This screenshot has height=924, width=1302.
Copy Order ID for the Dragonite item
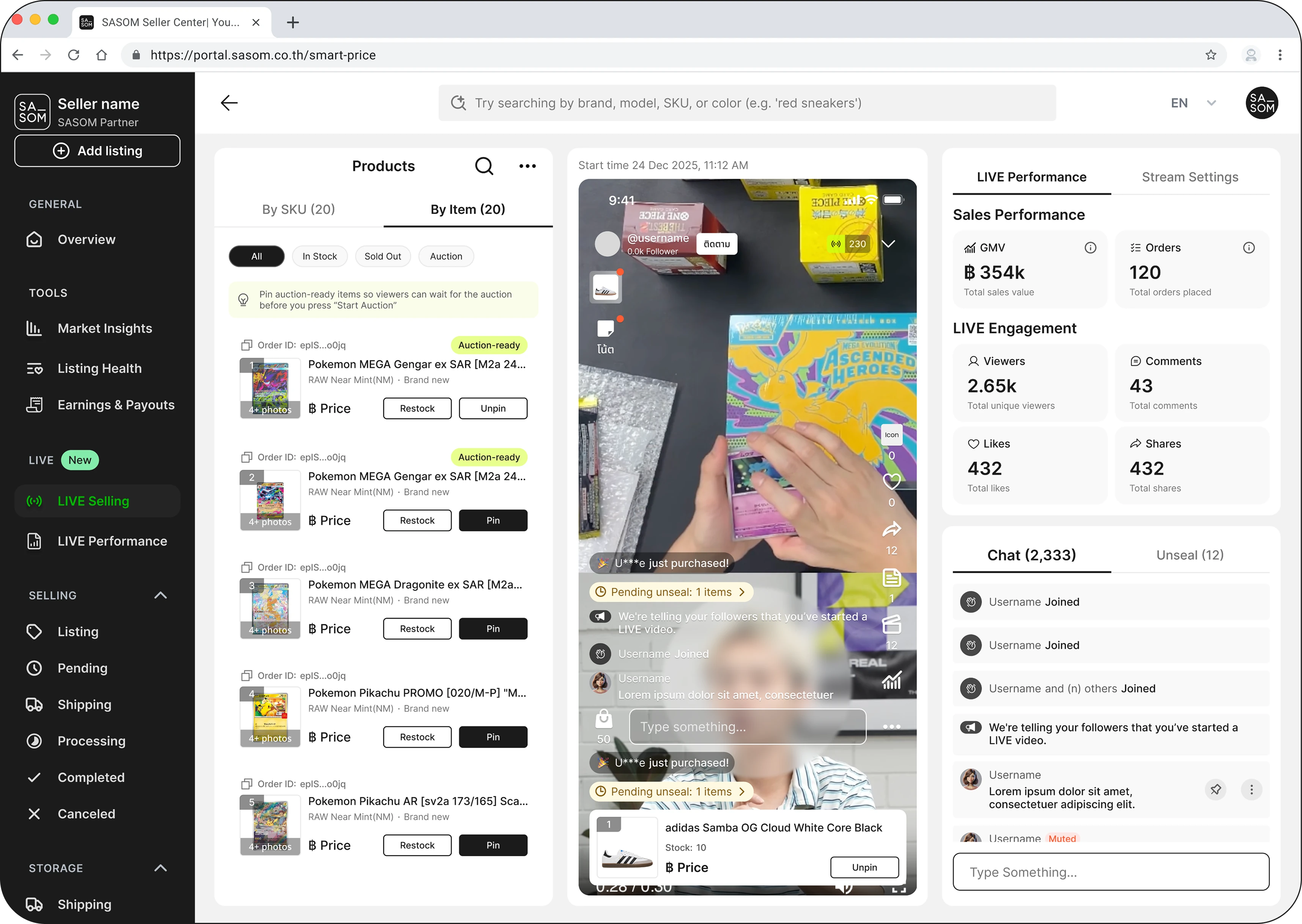pos(246,567)
